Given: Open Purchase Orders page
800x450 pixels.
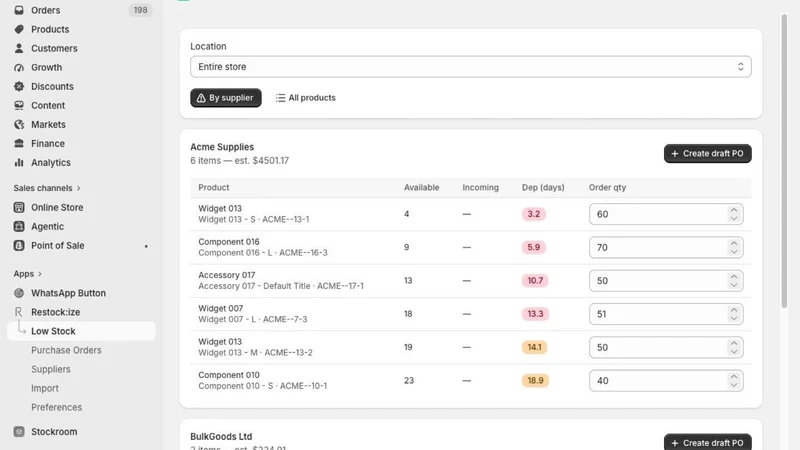Looking at the screenshot, I should pyautogui.click(x=66, y=351).
